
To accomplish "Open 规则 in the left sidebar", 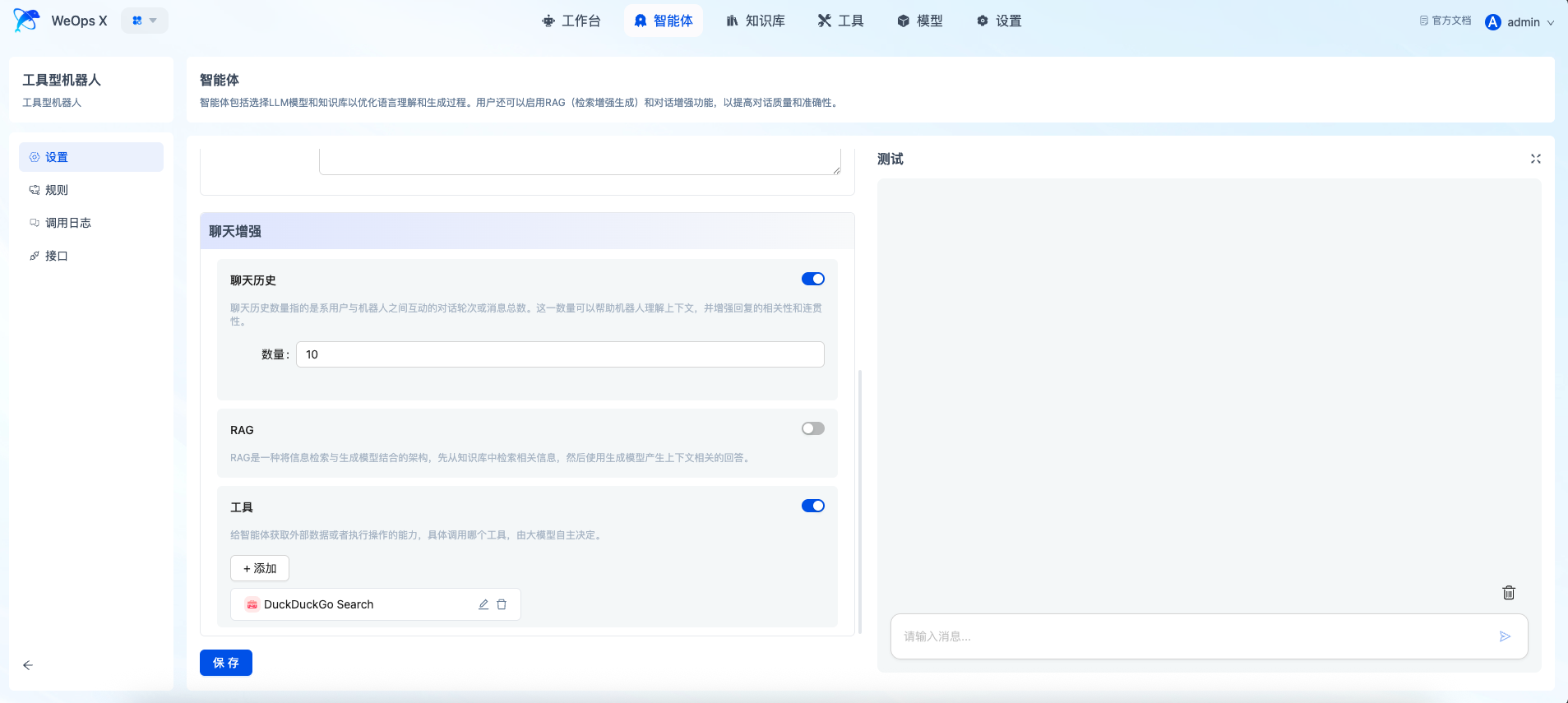I will click(x=91, y=190).
